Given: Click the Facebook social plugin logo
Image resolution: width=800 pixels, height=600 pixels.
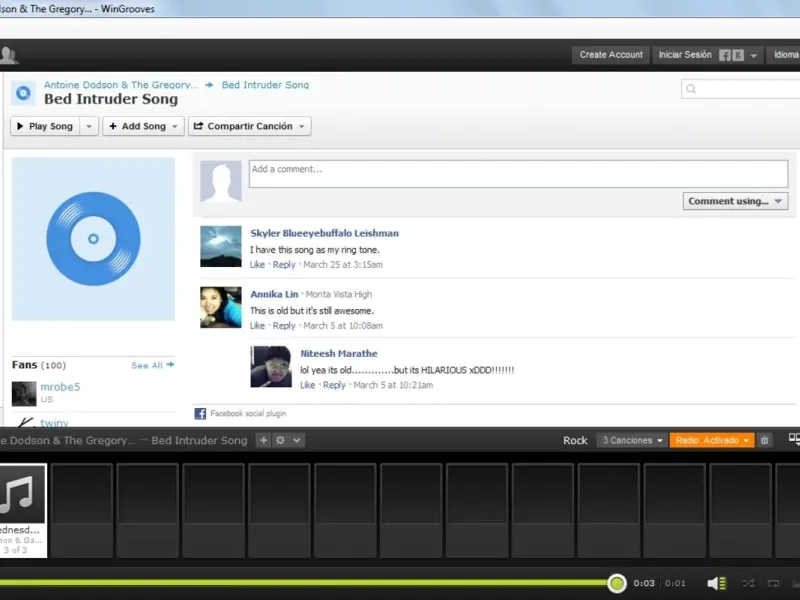Looking at the screenshot, I should click(x=201, y=413).
